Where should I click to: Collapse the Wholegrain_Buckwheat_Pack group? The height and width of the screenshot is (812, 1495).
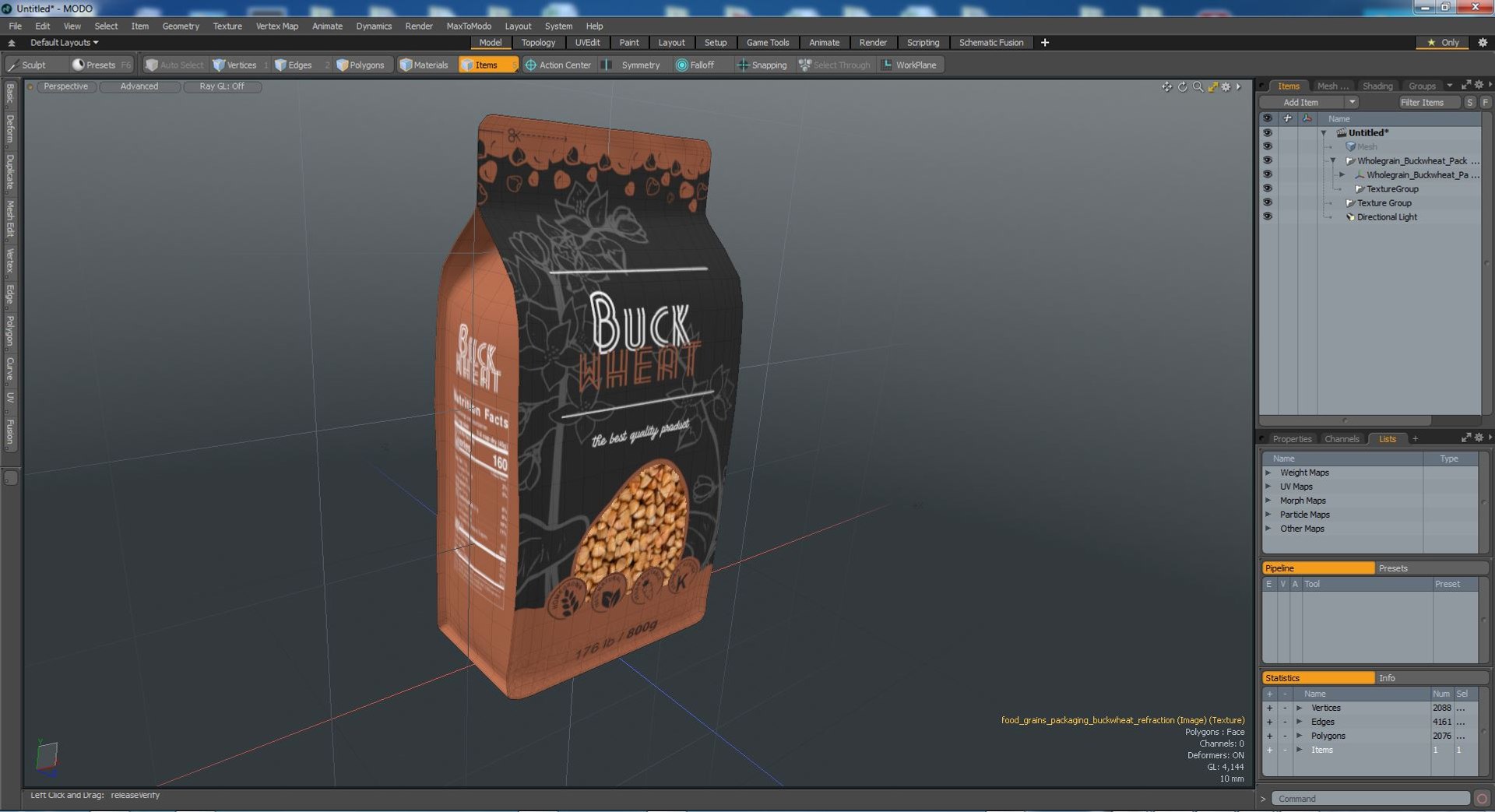tap(1332, 161)
